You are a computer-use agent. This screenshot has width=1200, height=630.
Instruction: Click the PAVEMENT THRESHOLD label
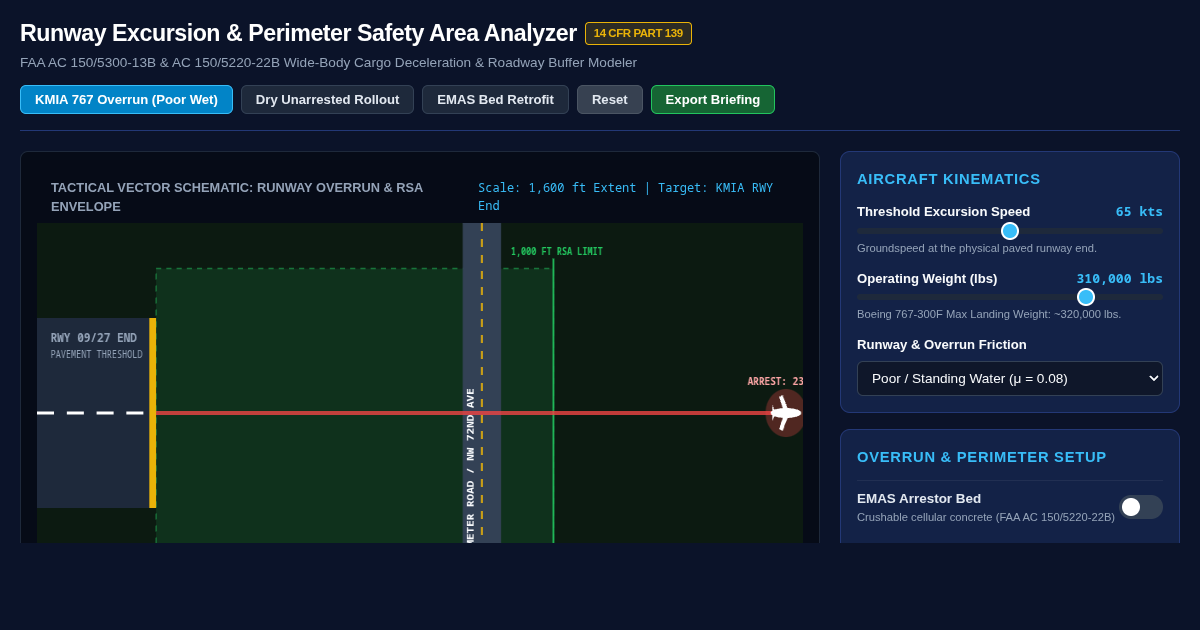[97, 355]
